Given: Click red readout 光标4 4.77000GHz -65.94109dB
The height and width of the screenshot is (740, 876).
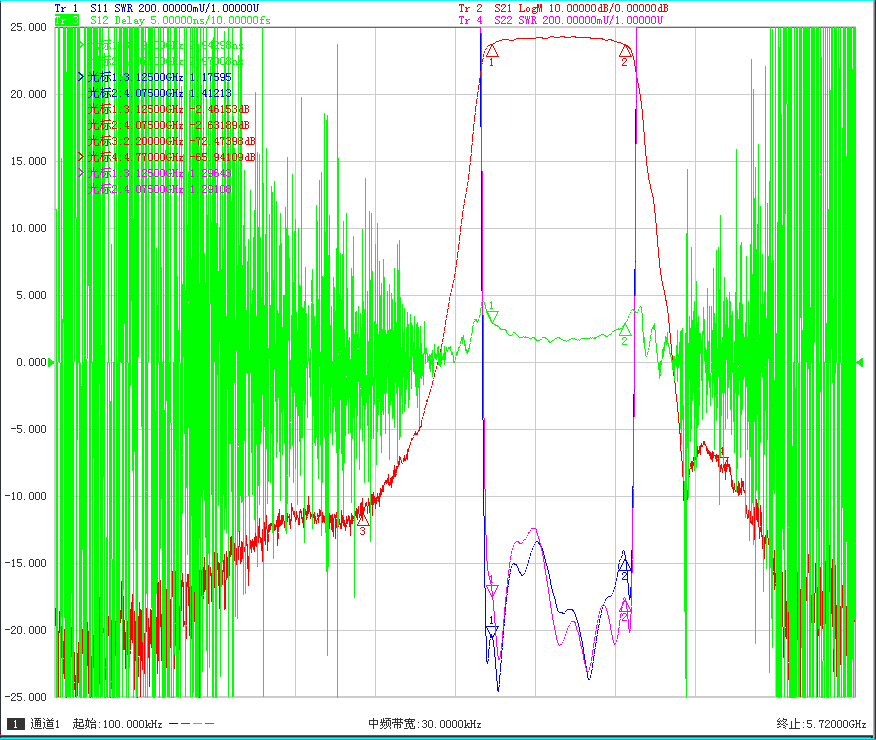Looking at the screenshot, I should pos(171,157).
